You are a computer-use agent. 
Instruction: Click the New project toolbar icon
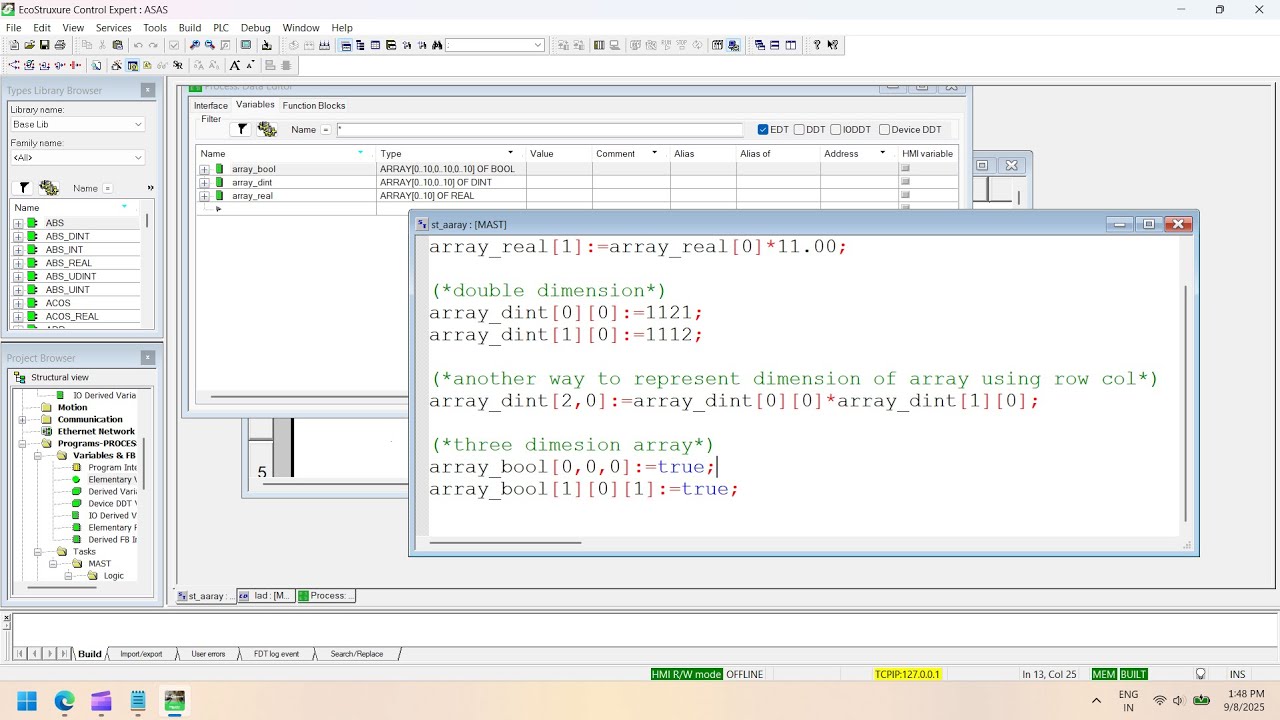[x=14, y=45]
